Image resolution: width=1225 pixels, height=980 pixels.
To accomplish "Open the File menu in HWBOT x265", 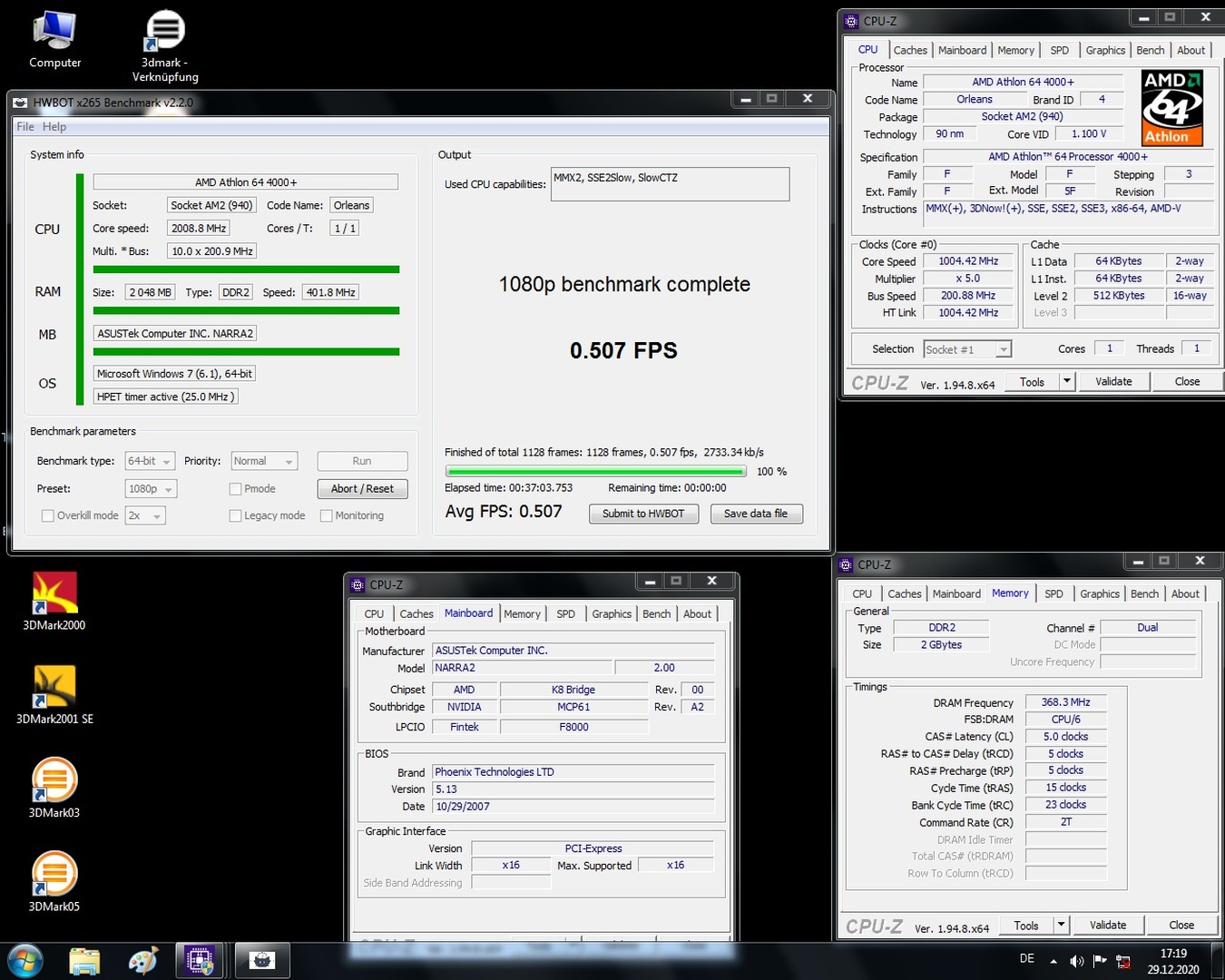I will click(25, 127).
